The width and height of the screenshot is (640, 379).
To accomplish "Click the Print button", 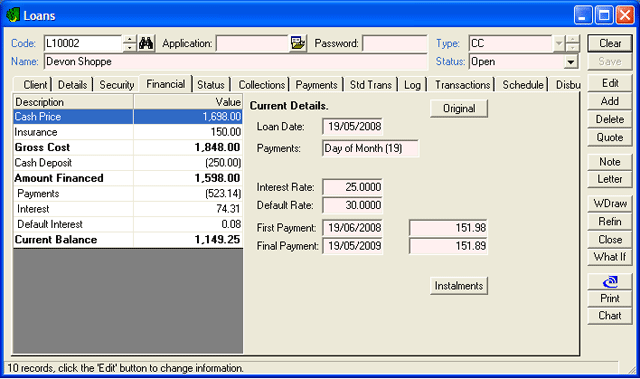I will (x=610, y=299).
